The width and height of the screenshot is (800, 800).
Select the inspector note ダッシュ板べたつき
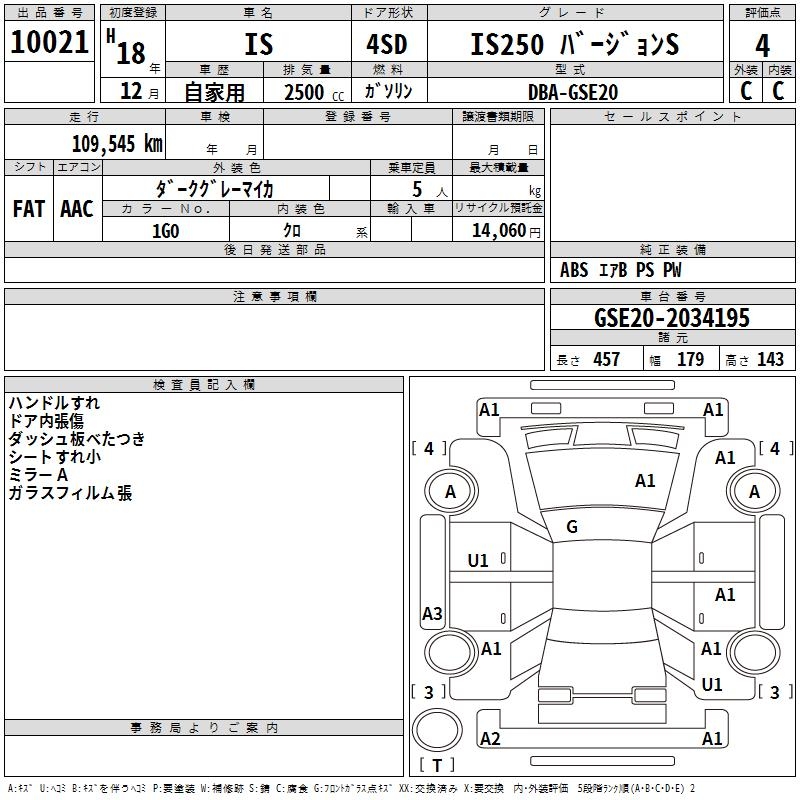click(77, 439)
